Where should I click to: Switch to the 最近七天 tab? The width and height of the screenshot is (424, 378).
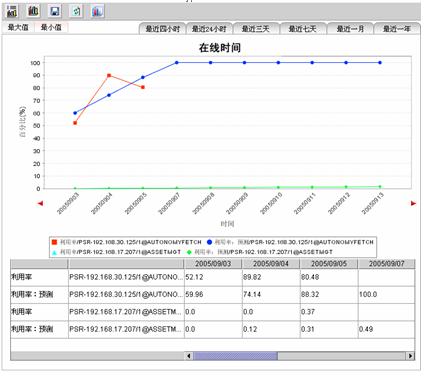(x=303, y=29)
